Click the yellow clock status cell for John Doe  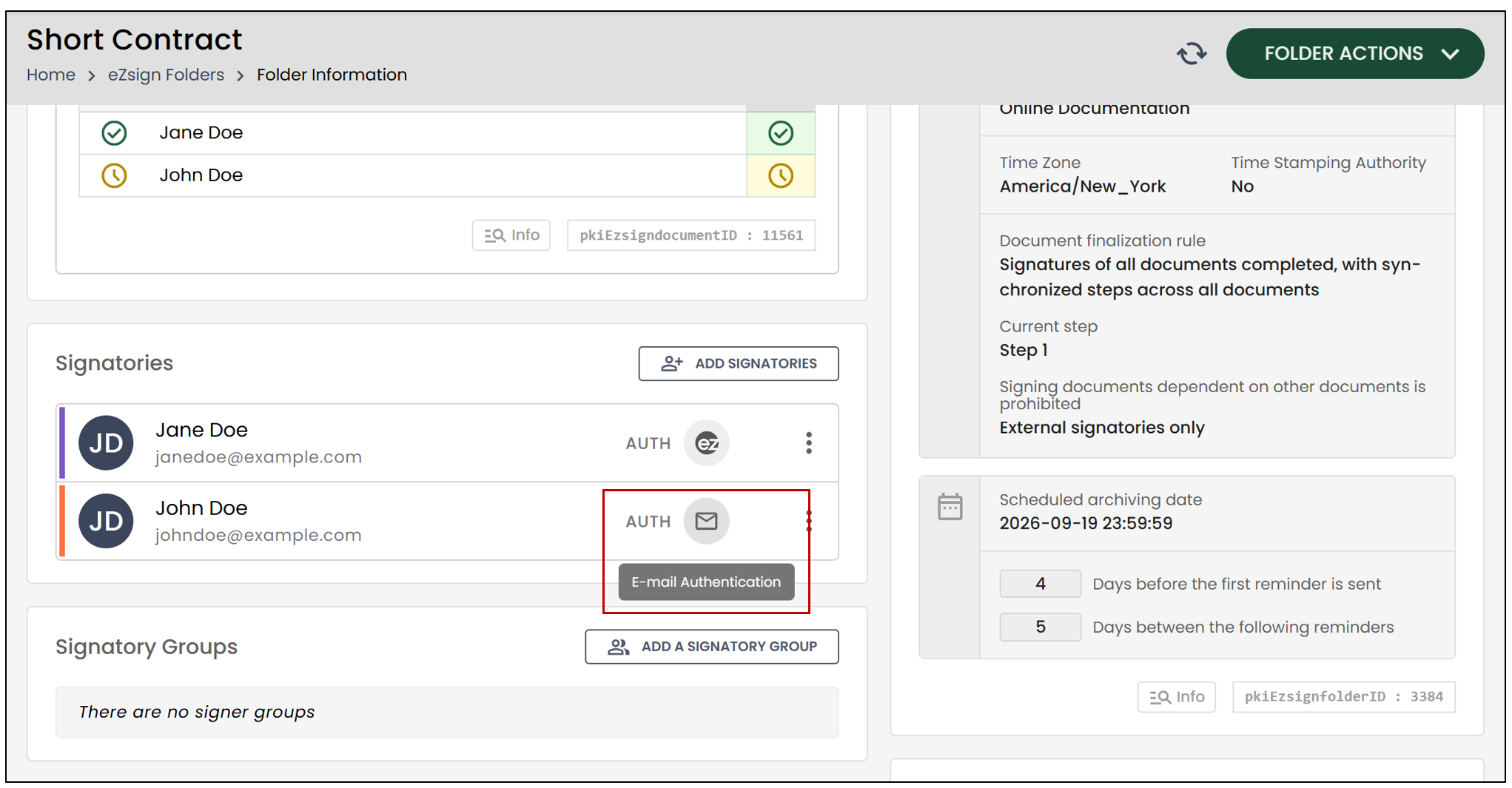(x=781, y=175)
